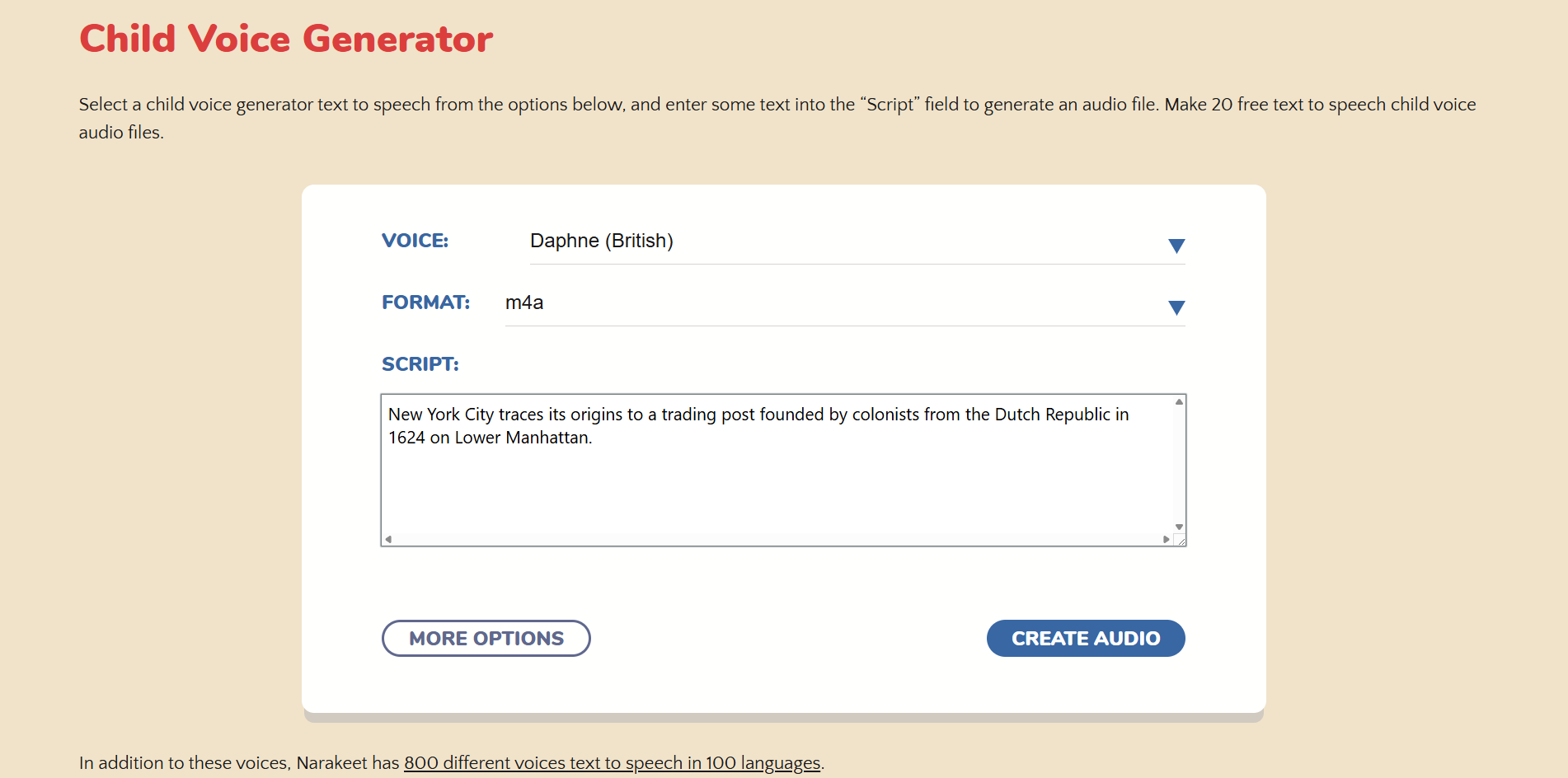The height and width of the screenshot is (778, 1568).
Task: Click the scrollbar up arrow in Script box
Action: (1179, 401)
